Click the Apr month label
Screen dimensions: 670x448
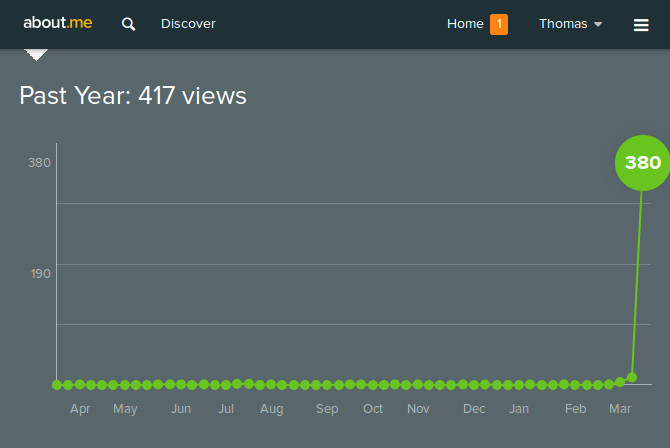pyautogui.click(x=80, y=409)
